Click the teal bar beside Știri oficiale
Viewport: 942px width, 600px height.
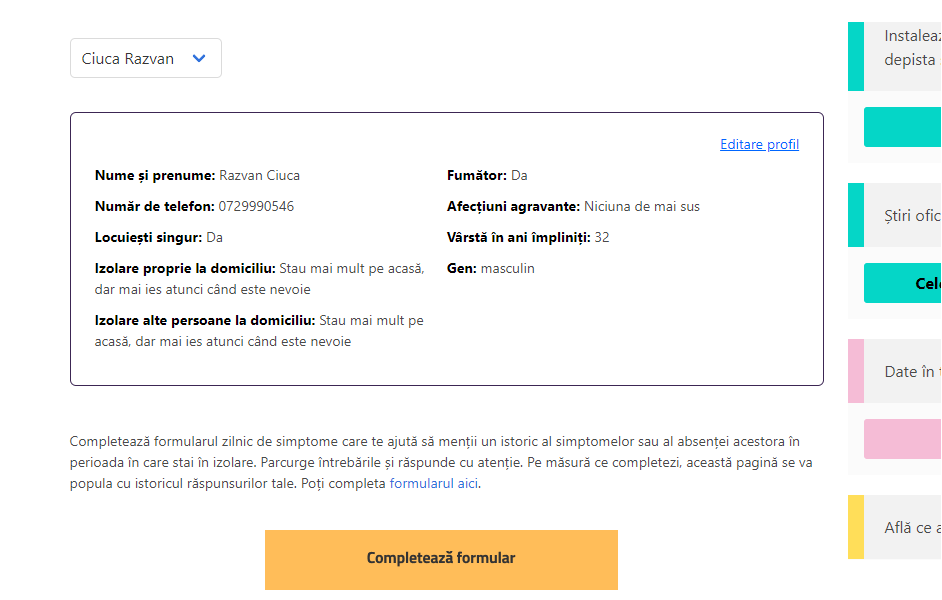855,214
